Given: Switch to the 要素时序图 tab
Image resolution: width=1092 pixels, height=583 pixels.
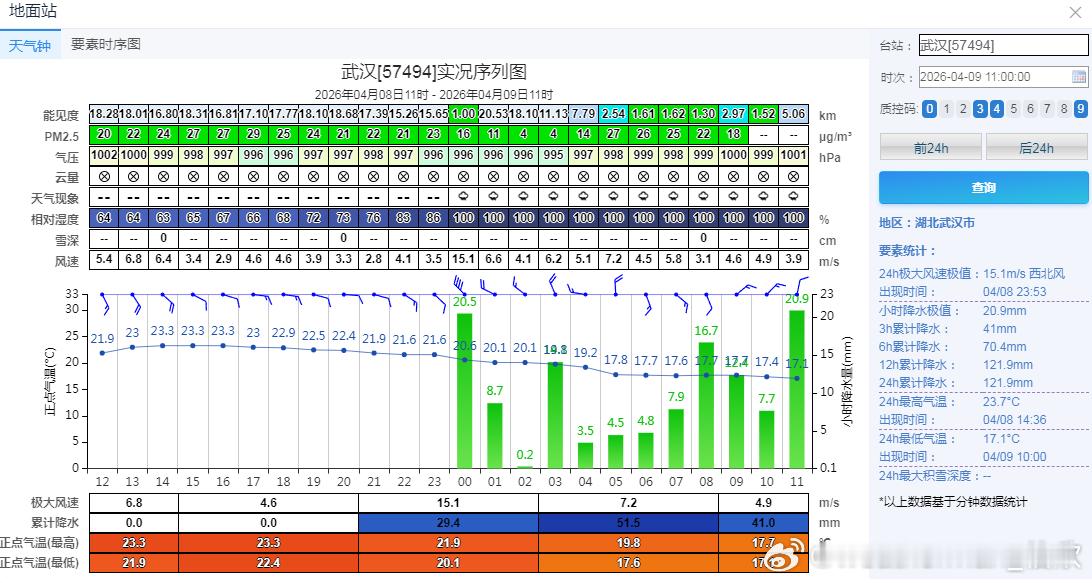Looking at the screenshot, I should pos(108,44).
